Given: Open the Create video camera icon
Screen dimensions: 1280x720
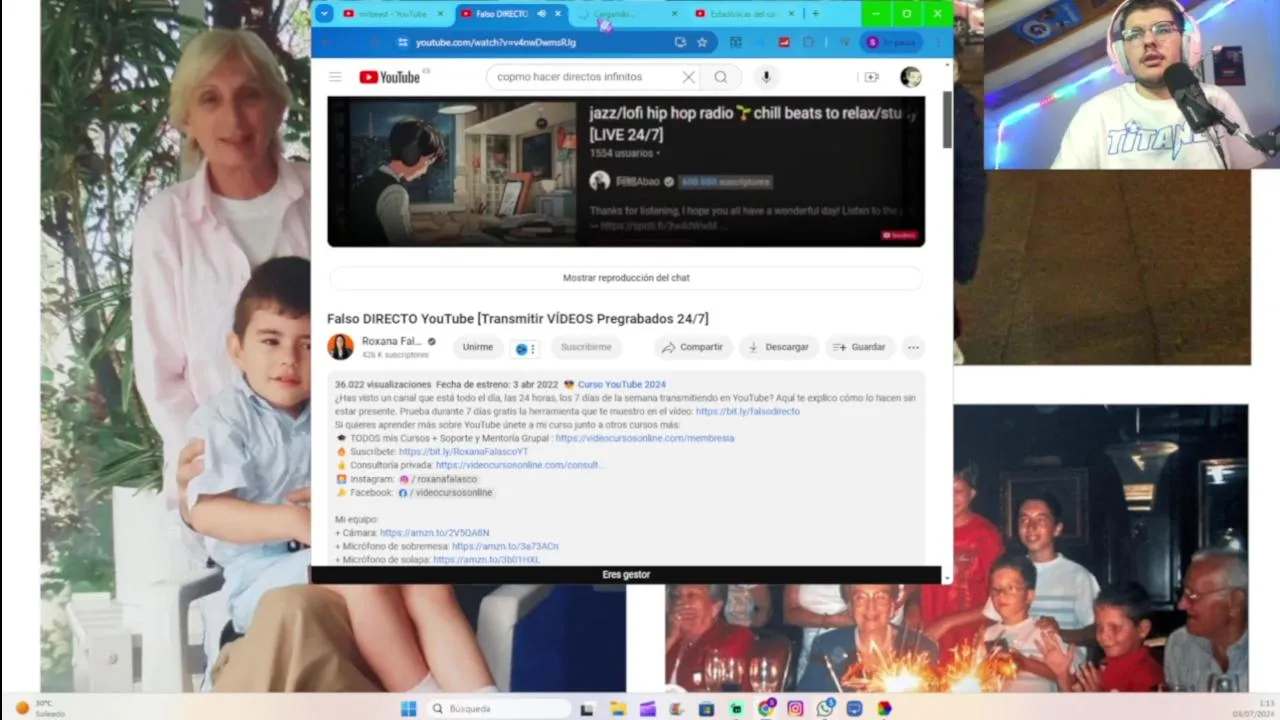Looking at the screenshot, I should 871,77.
